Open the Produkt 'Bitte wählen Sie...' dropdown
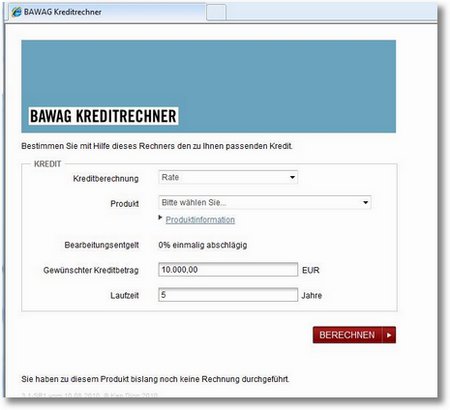Viewport: 450px width, 410px height. [265, 202]
